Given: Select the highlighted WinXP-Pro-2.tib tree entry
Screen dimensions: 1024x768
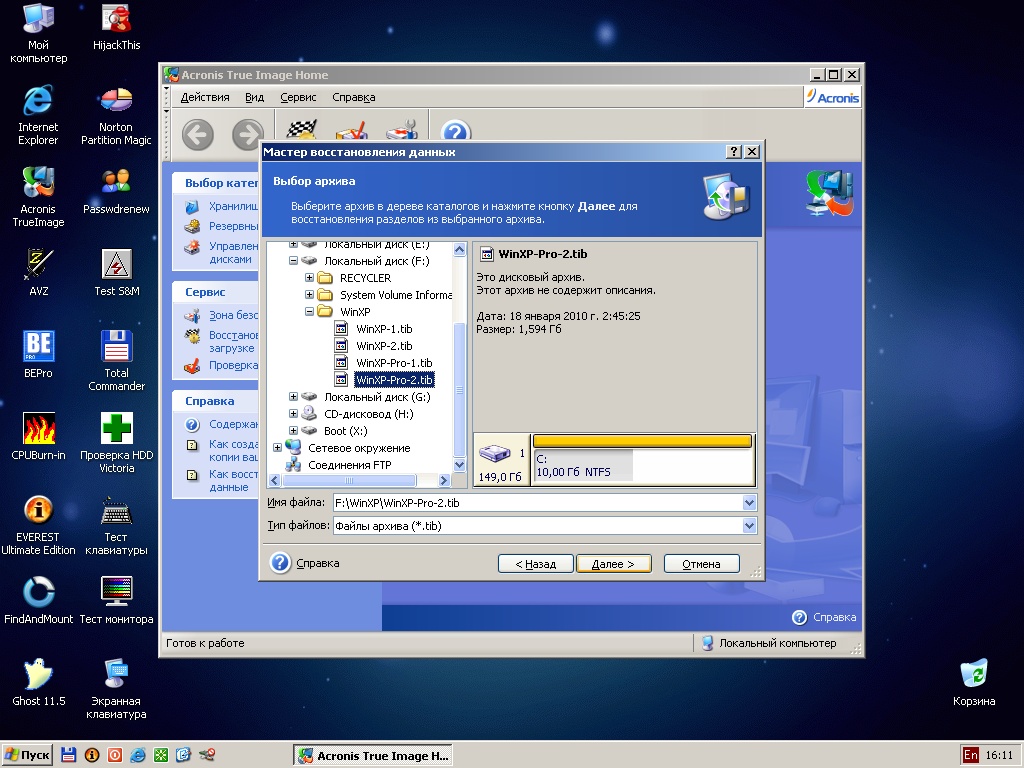Looking at the screenshot, I should [x=394, y=379].
